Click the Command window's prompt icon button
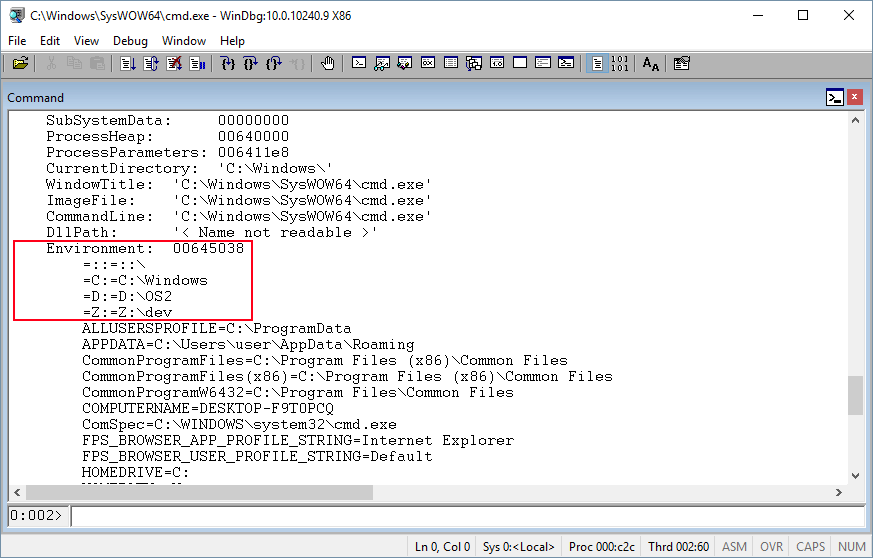The image size is (873, 558). pyautogui.click(x=835, y=97)
